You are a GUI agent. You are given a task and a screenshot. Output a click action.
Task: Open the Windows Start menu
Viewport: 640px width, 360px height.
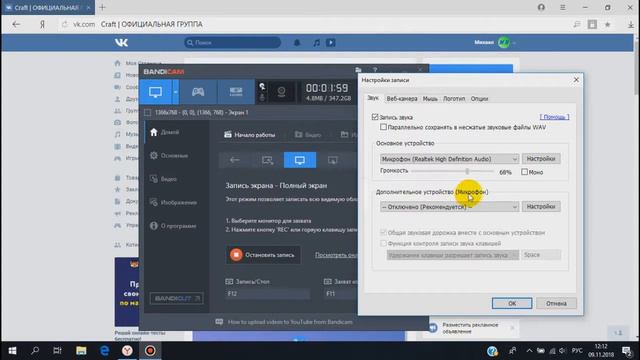pyautogui.click(x=12, y=351)
